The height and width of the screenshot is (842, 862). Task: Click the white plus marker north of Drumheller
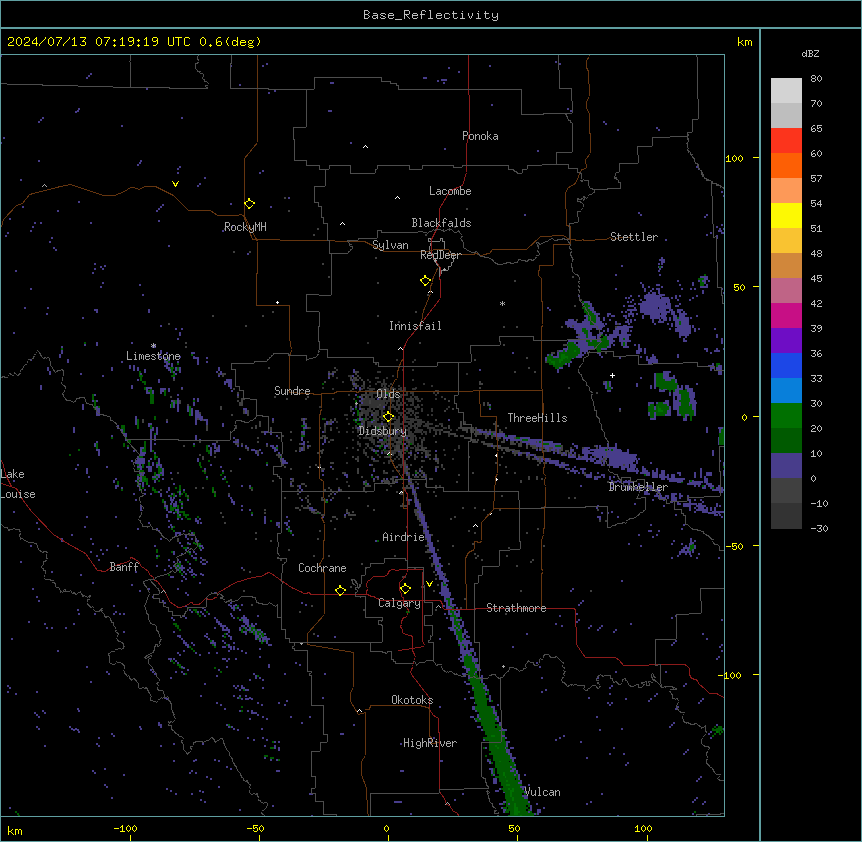612,375
